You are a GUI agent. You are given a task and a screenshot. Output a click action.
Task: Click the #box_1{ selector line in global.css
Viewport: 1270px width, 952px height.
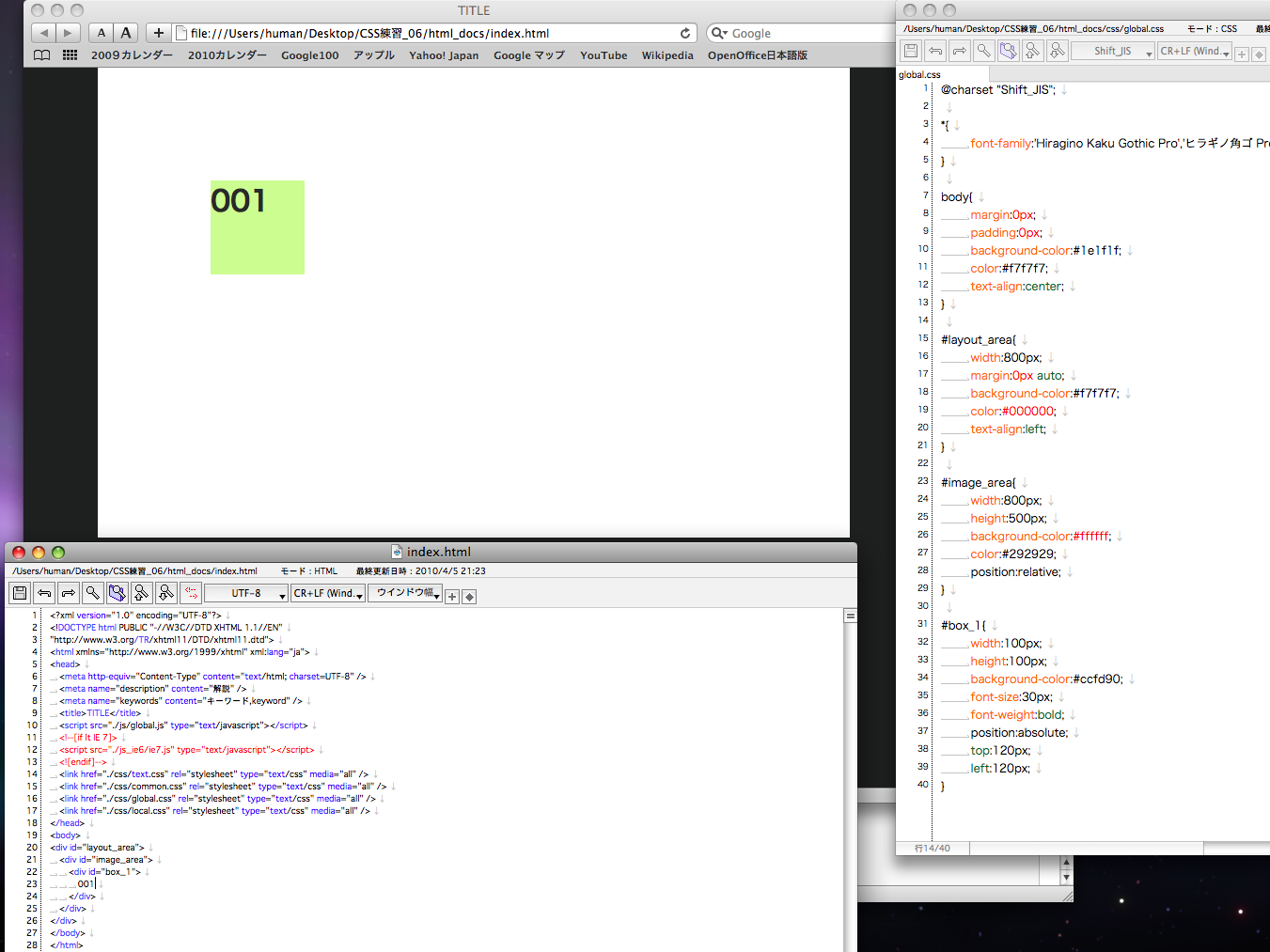pyautogui.click(x=964, y=626)
